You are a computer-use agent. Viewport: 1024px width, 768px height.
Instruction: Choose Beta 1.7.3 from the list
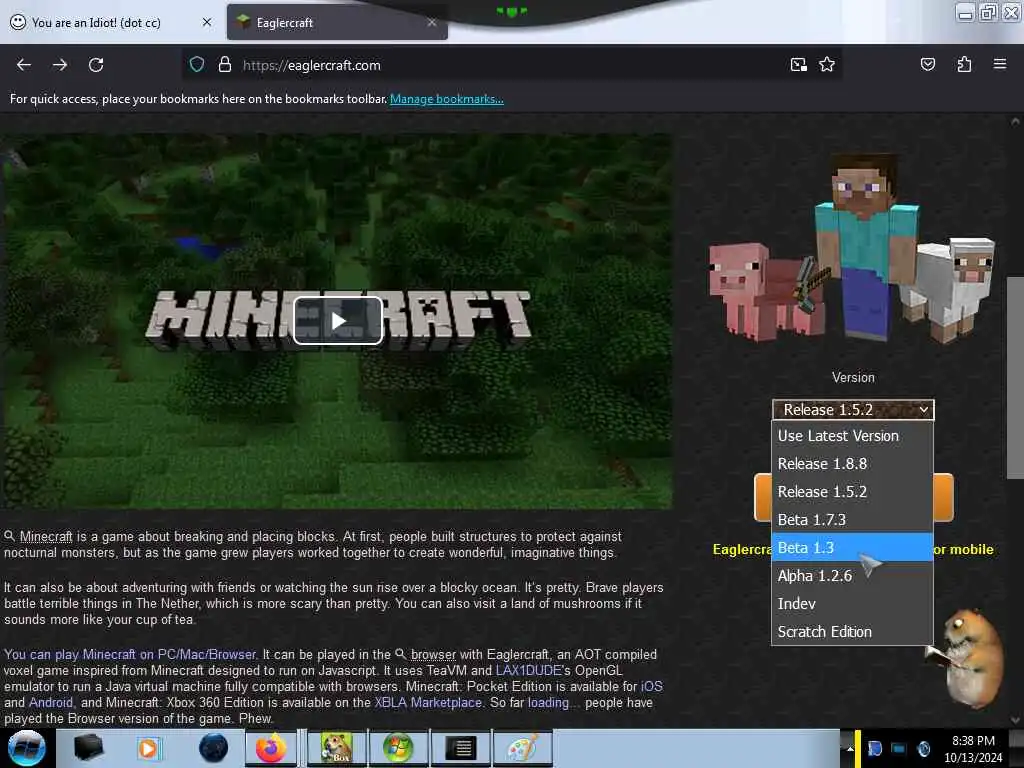(852, 520)
